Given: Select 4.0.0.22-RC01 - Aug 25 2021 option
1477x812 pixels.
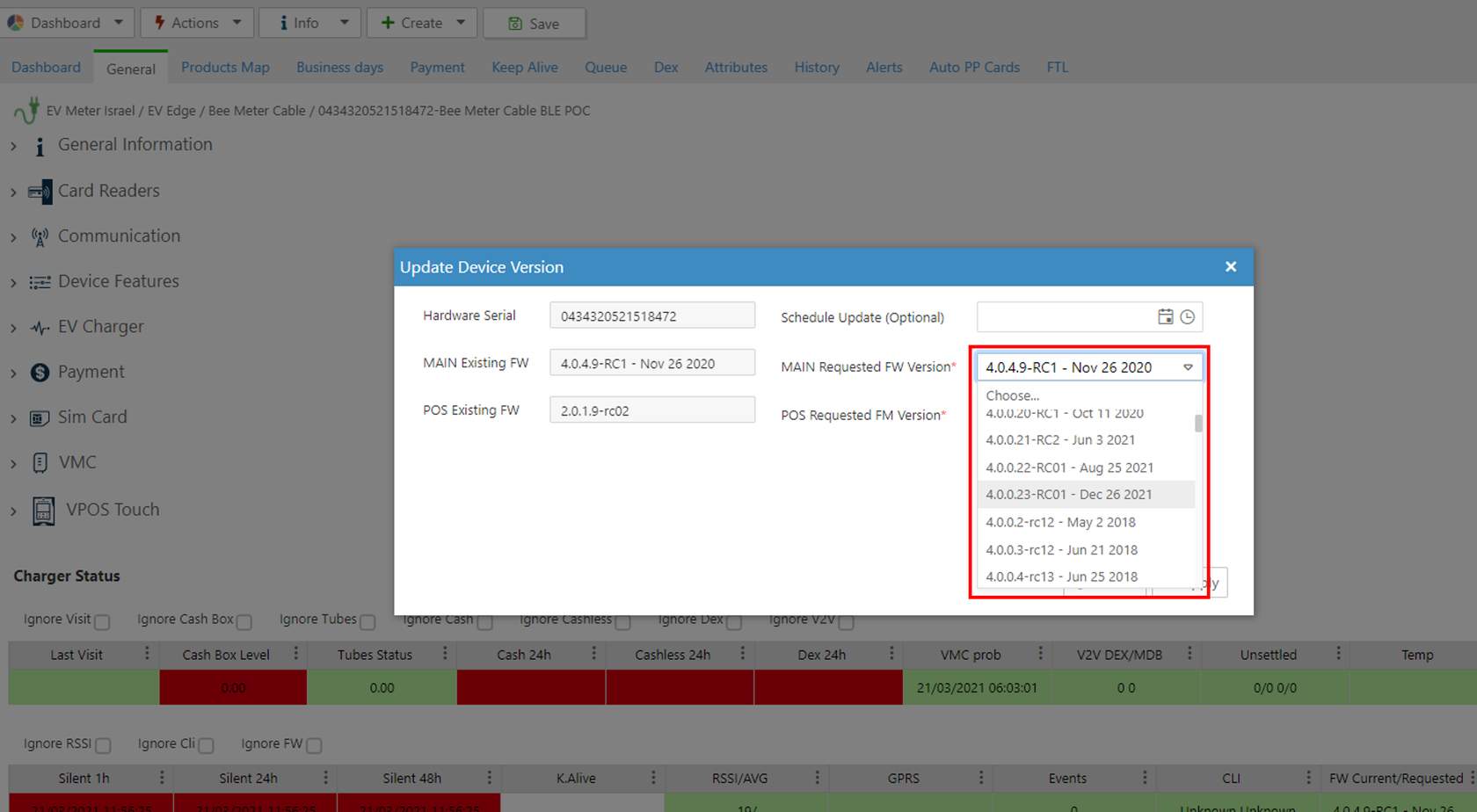Looking at the screenshot, I should [x=1086, y=468].
